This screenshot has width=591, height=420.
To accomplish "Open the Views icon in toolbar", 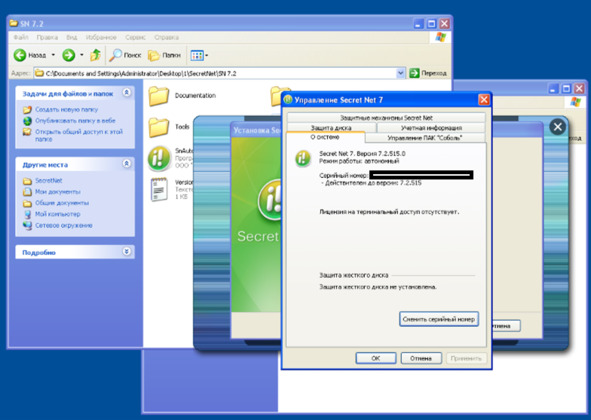I will [x=197, y=55].
